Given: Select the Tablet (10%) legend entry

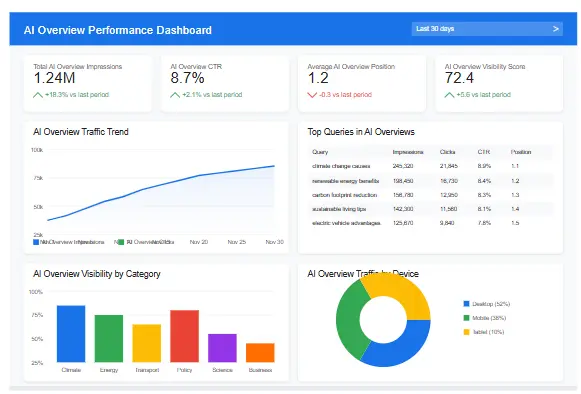Looking at the screenshot, I should pyautogui.click(x=484, y=332).
